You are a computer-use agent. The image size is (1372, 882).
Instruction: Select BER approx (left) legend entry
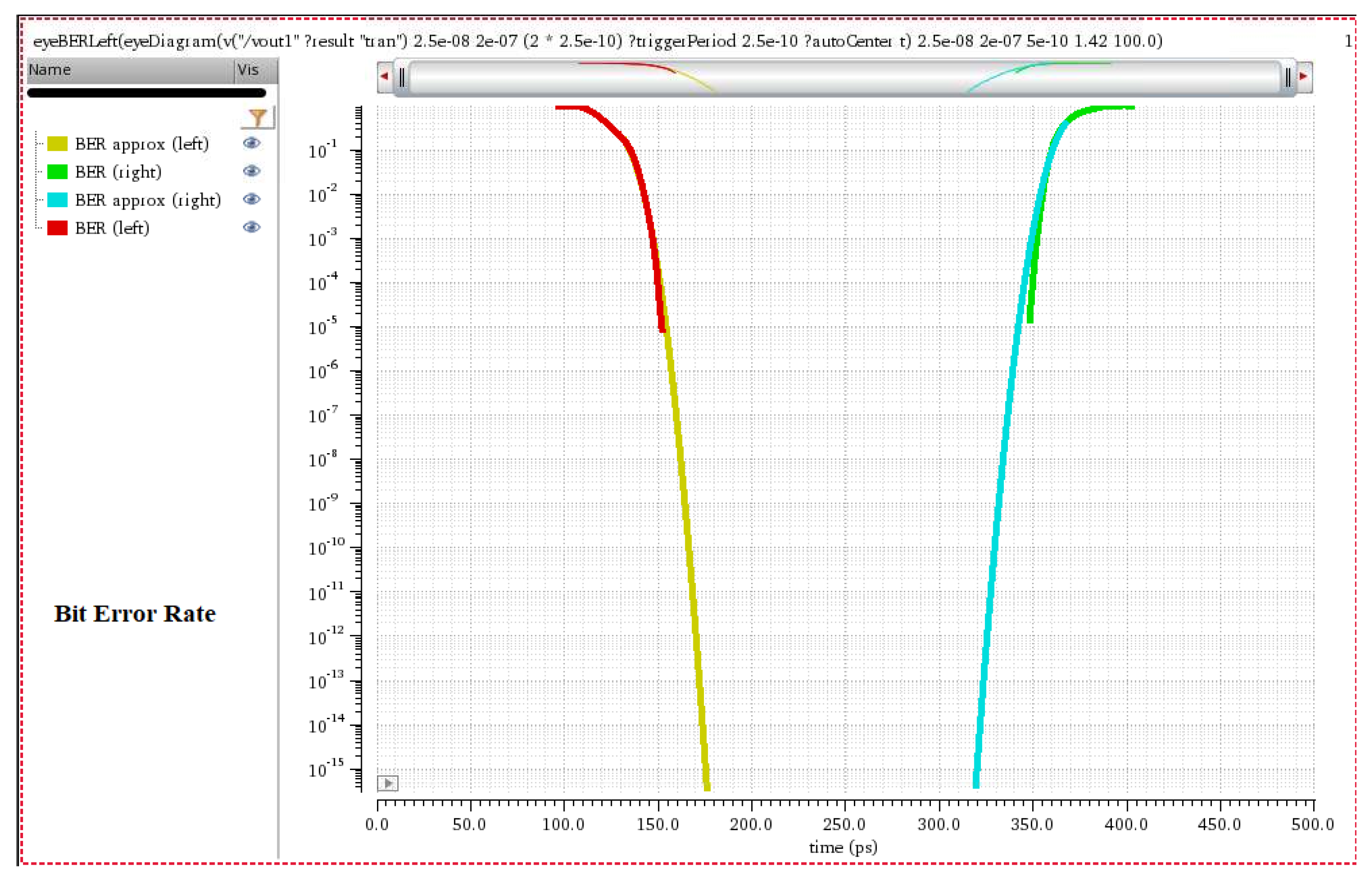click(x=142, y=144)
